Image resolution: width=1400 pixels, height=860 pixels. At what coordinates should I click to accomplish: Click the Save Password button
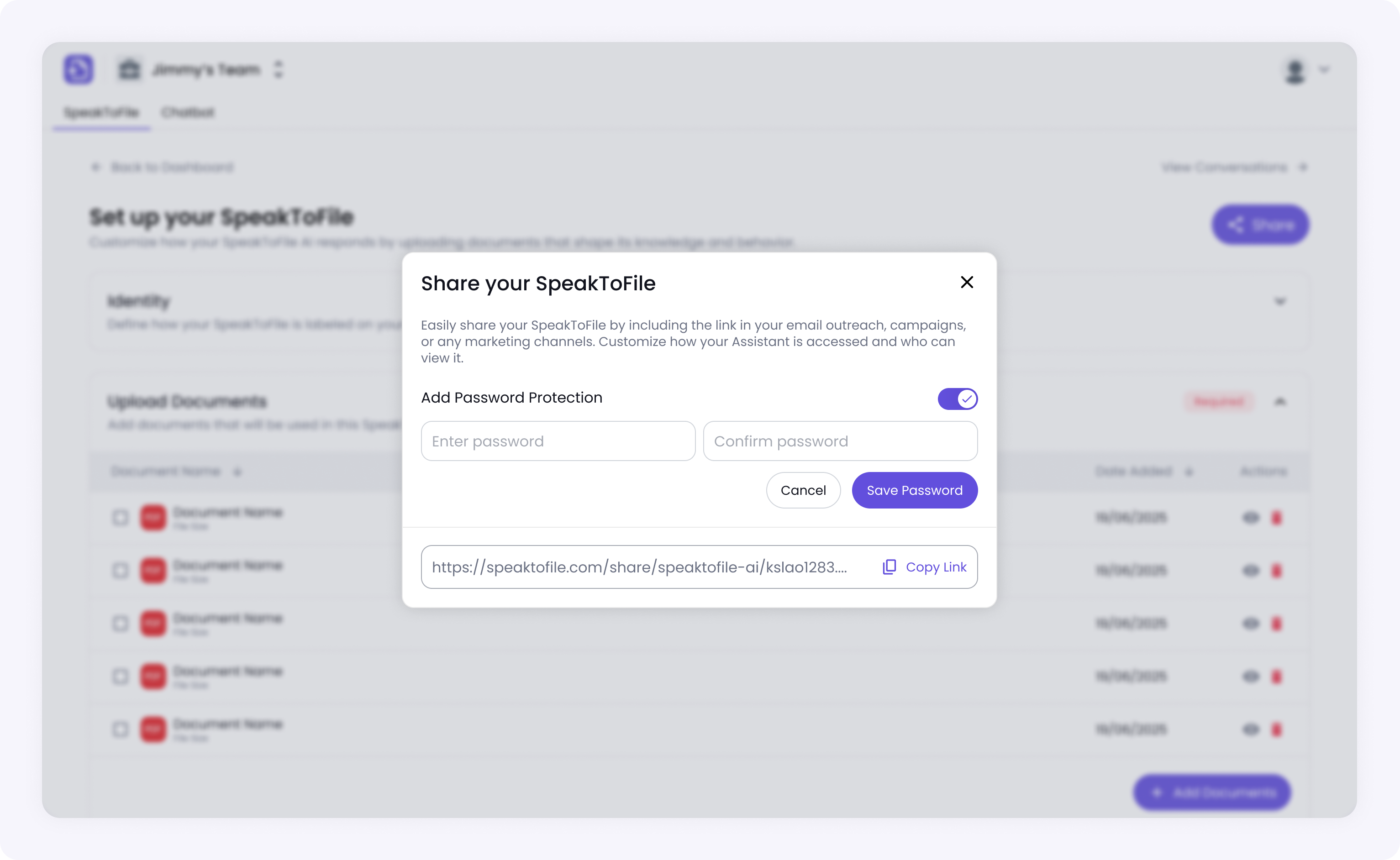pyautogui.click(x=914, y=490)
